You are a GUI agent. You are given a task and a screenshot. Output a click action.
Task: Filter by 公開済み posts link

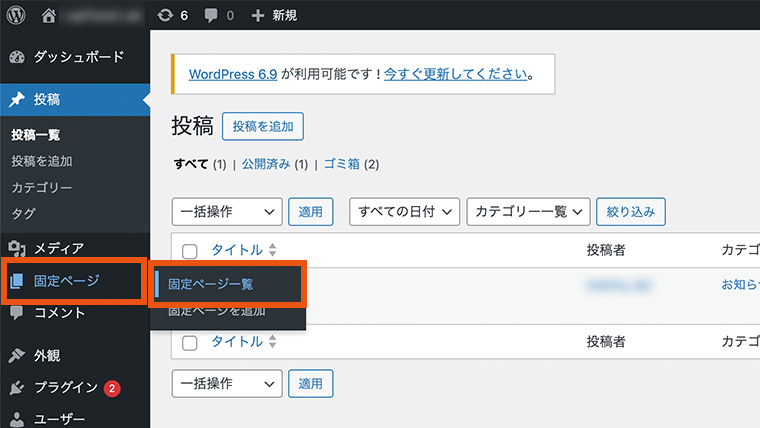click(266, 164)
